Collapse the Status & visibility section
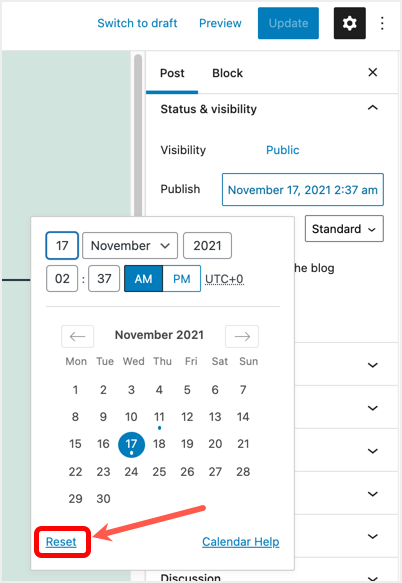The height and width of the screenshot is (583, 402). click(x=373, y=108)
